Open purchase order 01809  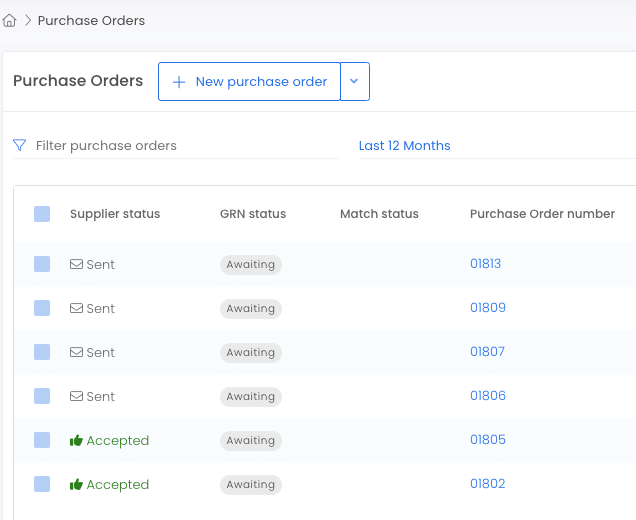point(488,307)
